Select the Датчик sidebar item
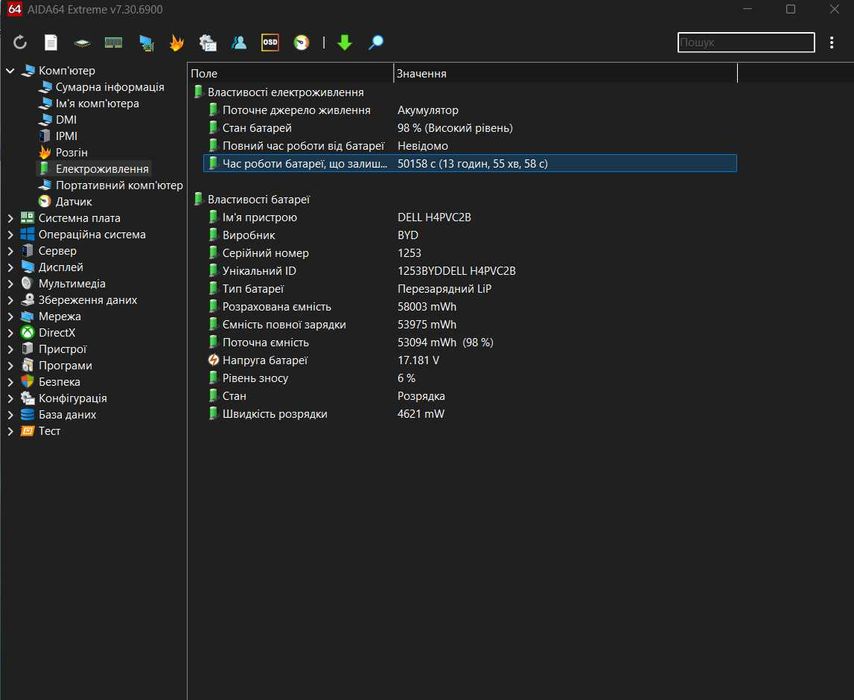Viewport: 854px width, 700px height. pyautogui.click(x=73, y=202)
